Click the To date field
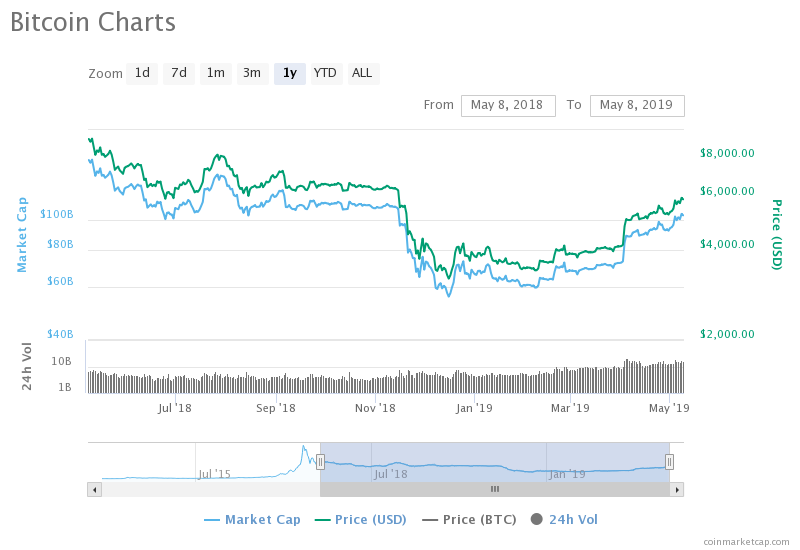This screenshot has width=800, height=550. 637,106
